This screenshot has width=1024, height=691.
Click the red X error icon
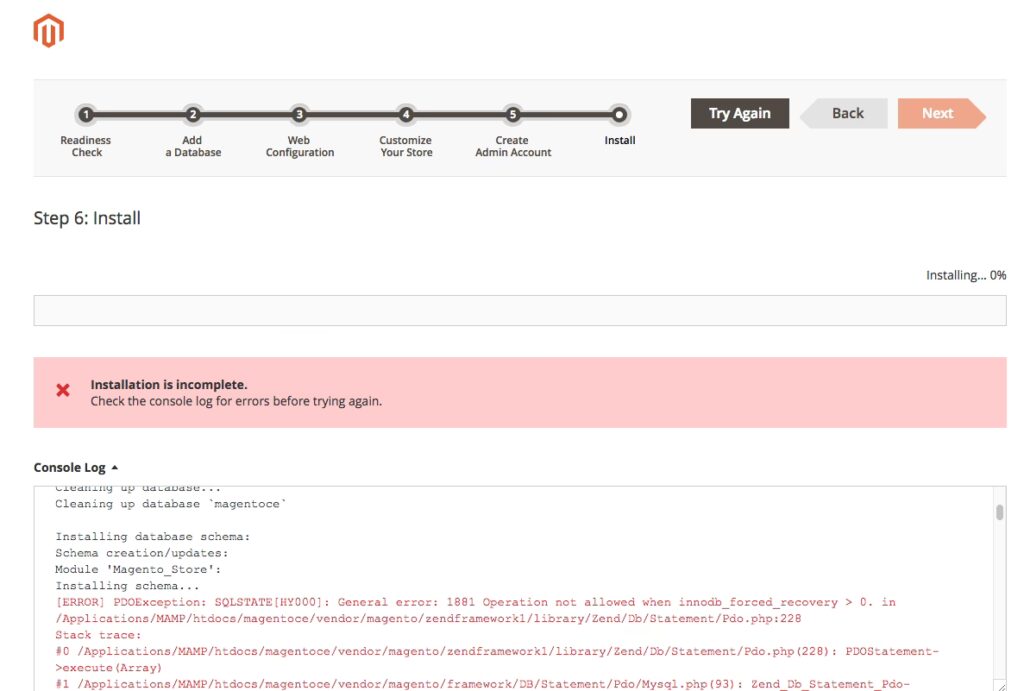[63, 391]
